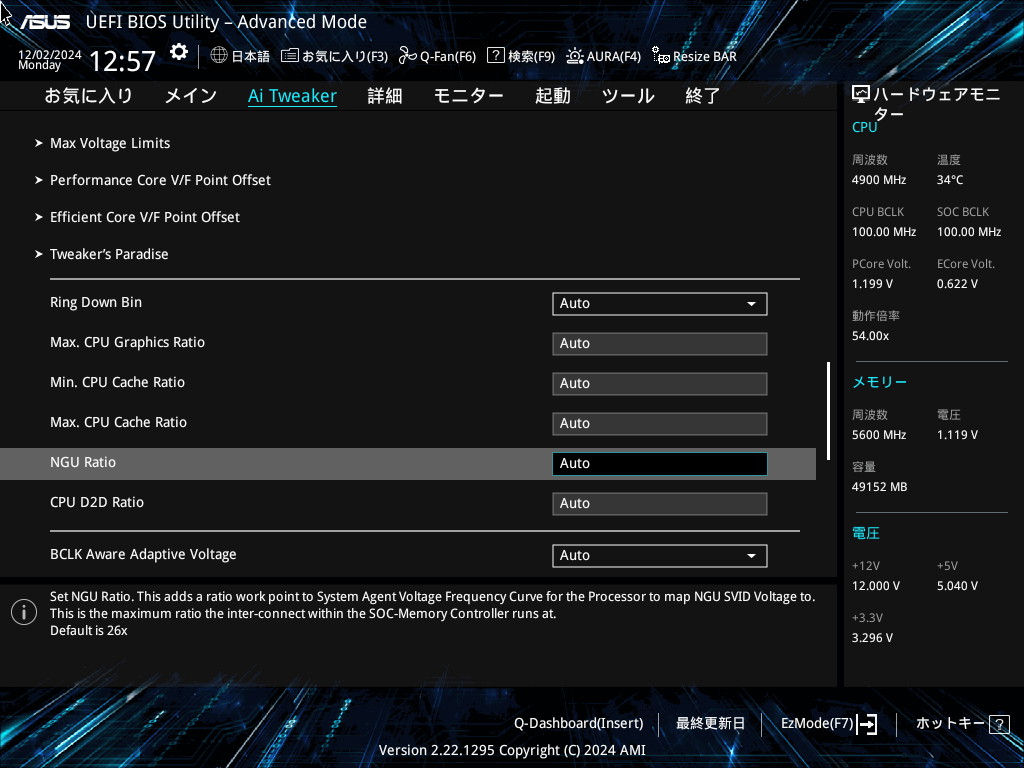
Task: Expand Max Voltage Limits submenu
Action: coord(110,143)
